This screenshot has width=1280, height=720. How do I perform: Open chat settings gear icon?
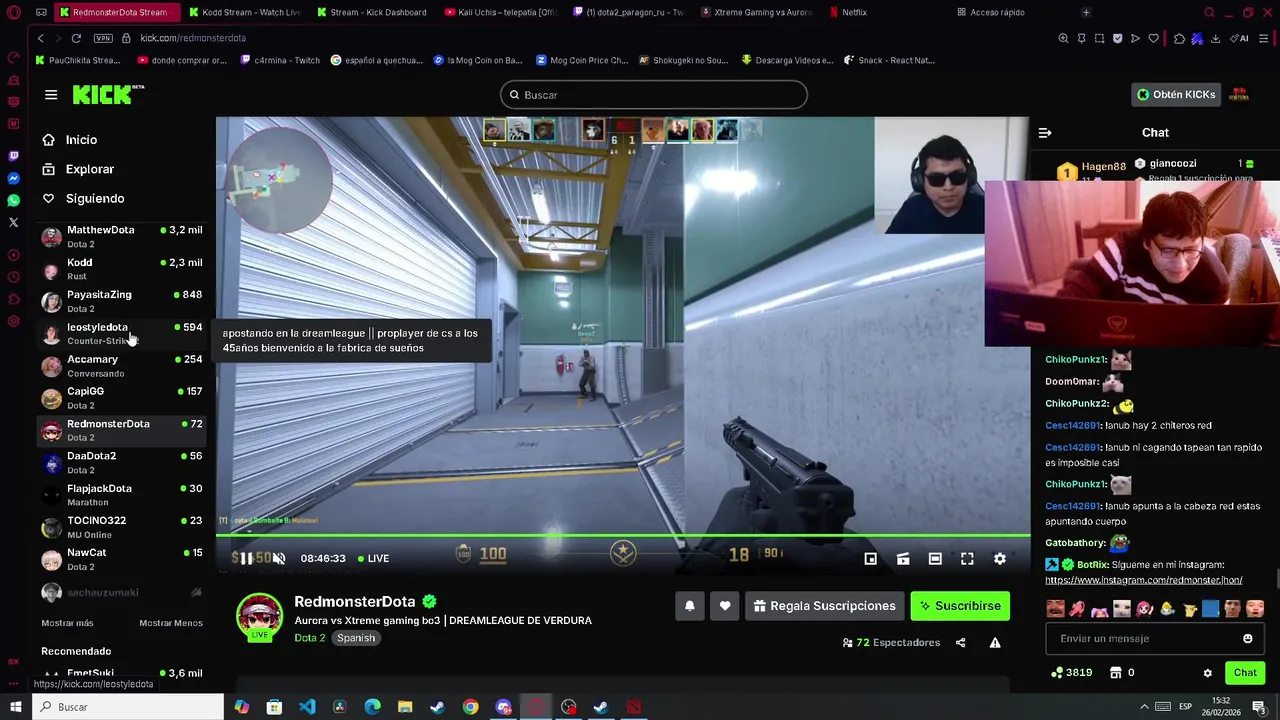coord(1207,673)
